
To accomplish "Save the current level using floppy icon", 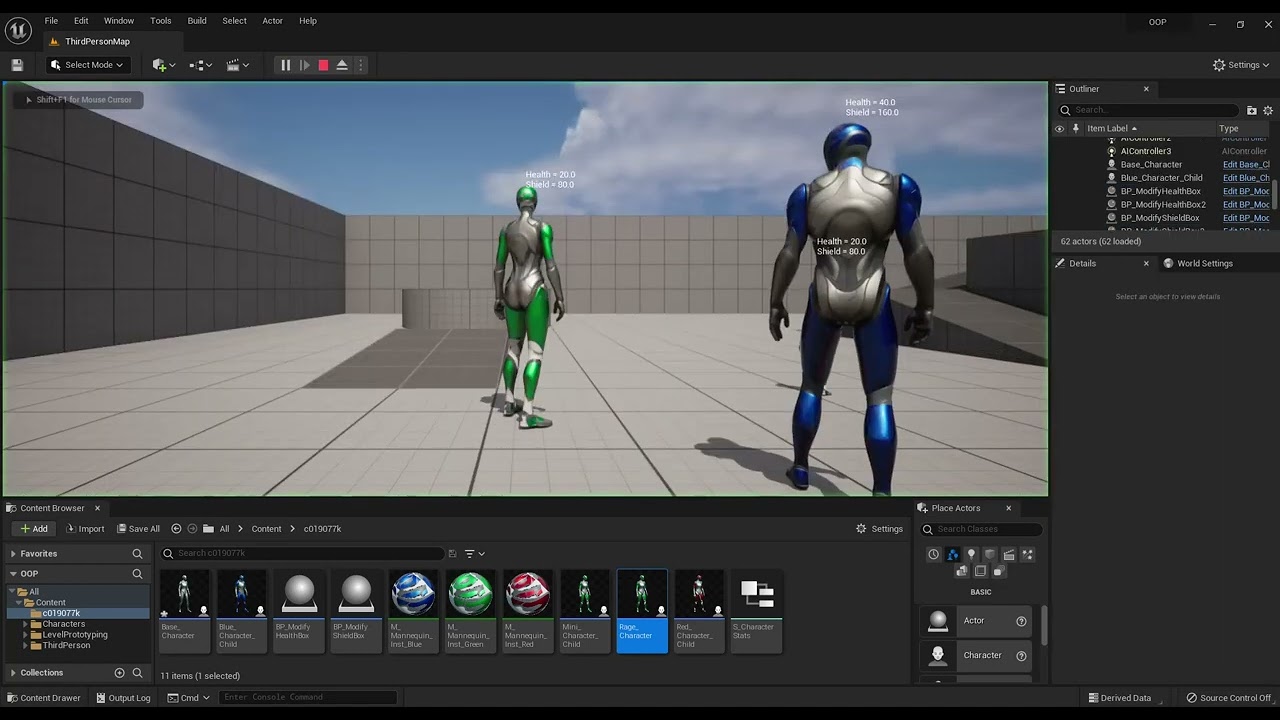I will pyautogui.click(x=17, y=65).
